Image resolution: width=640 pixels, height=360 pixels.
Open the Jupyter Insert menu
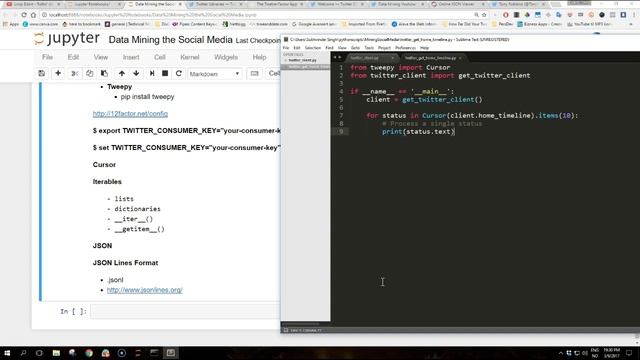click(131, 57)
